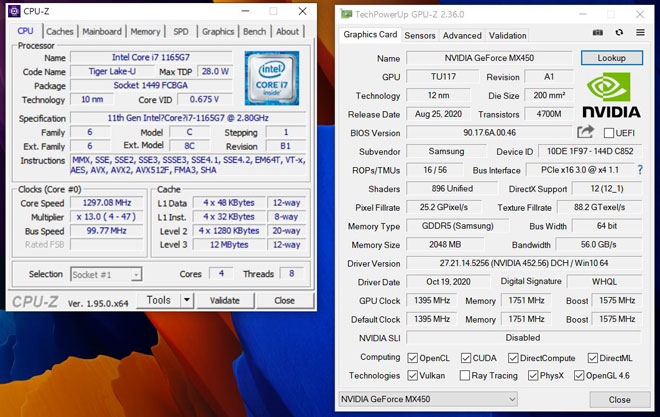Screen dimensions: 660x417
Task: Click the Core Speed value 1297.08 MHz
Action: (107, 203)
